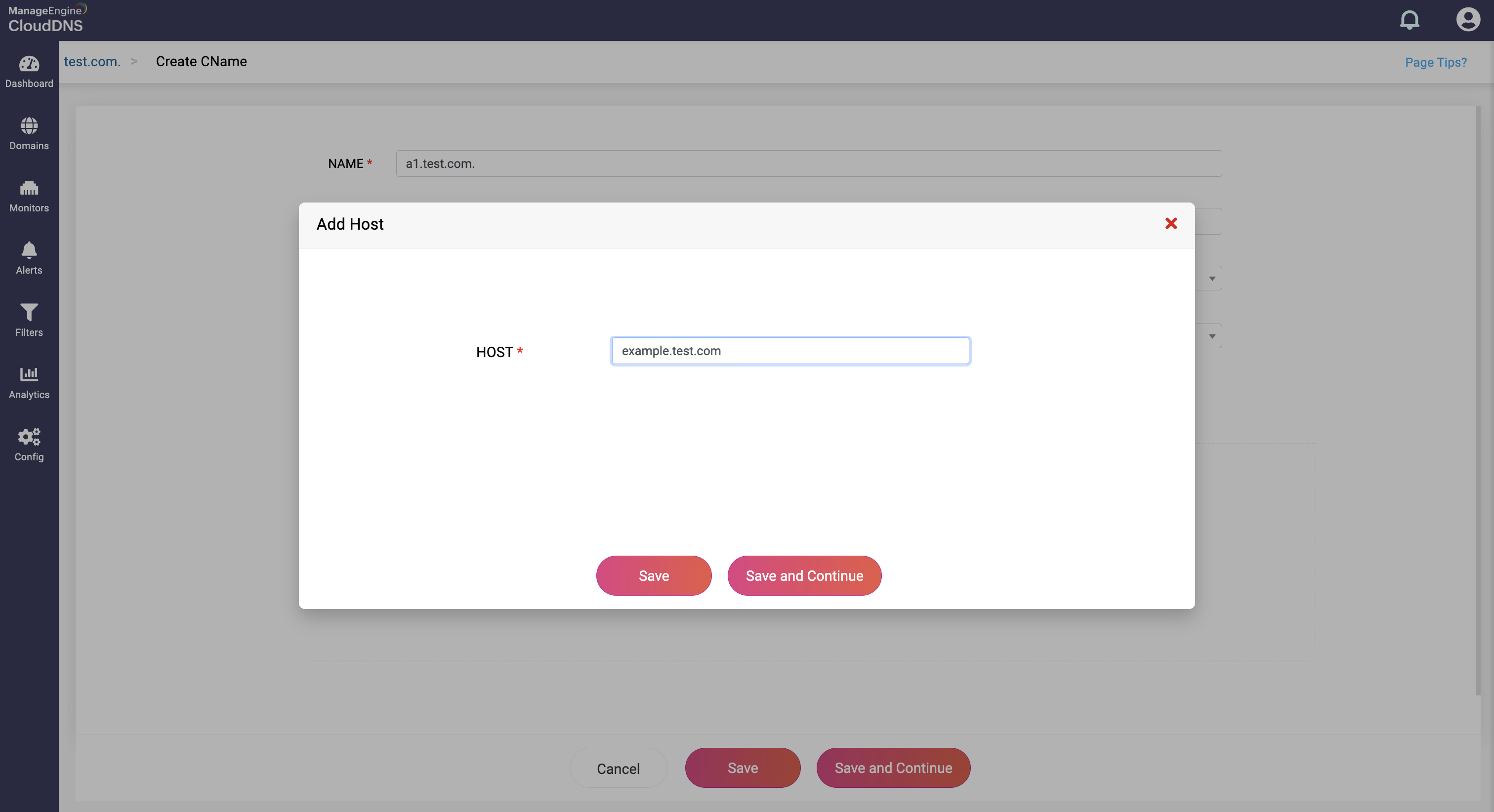The height and width of the screenshot is (812, 1494).
Task: Select the Filters sidebar icon
Action: tap(29, 320)
